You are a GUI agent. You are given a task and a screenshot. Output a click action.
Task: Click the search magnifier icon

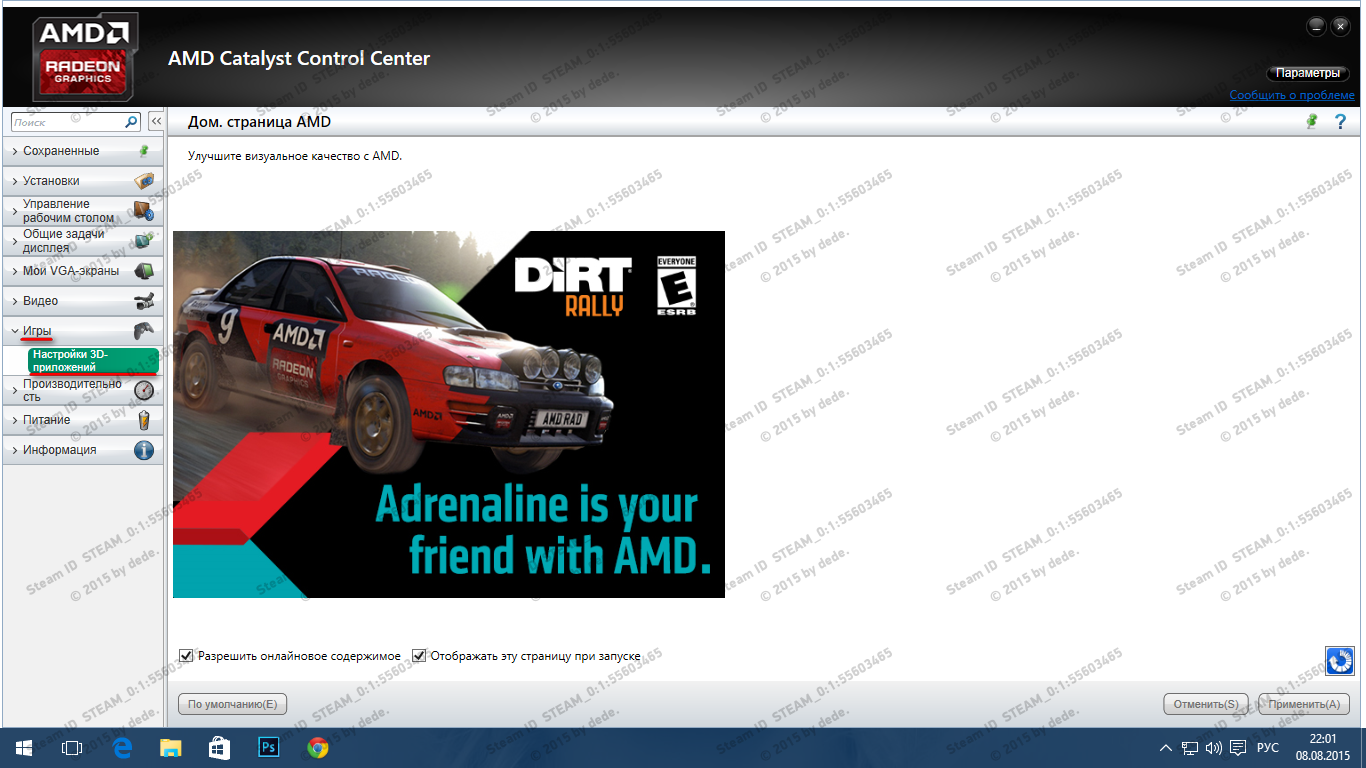(131, 122)
